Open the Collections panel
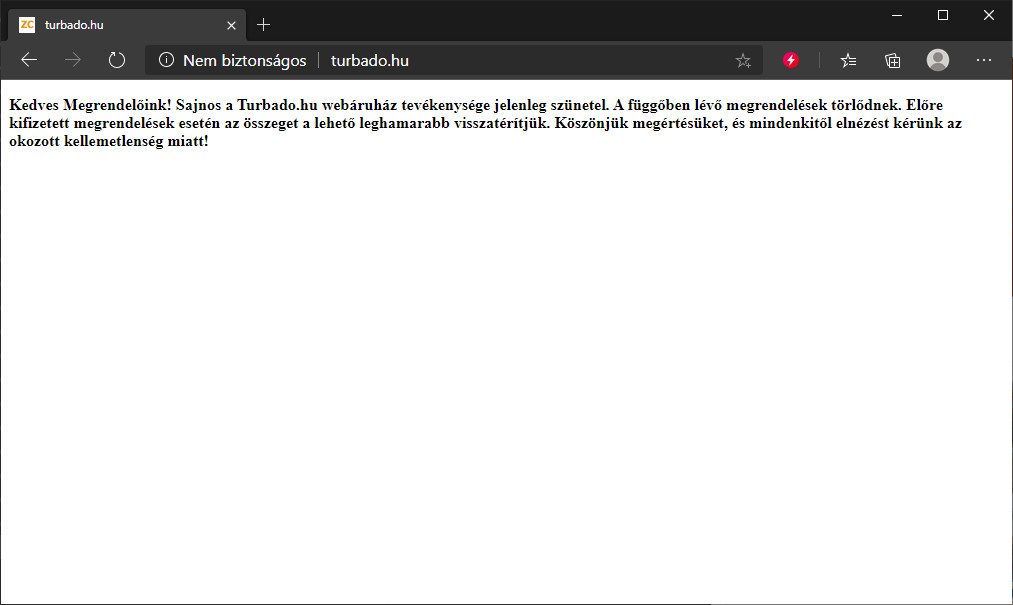The height and width of the screenshot is (605, 1013). (892, 60)
